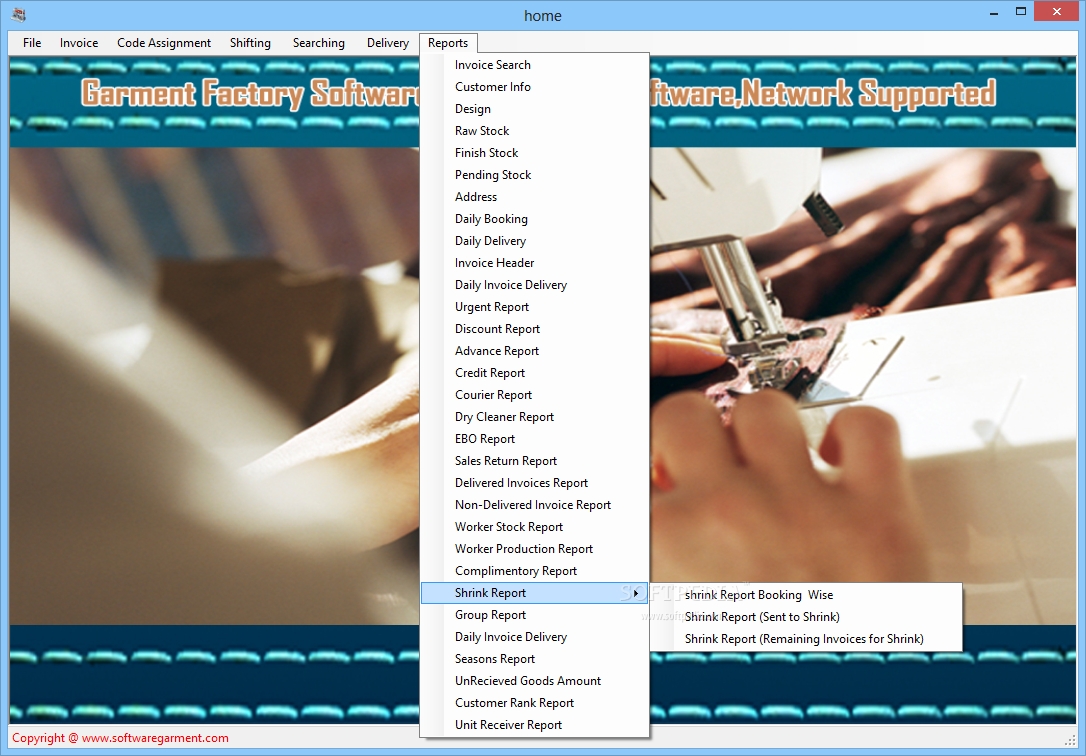
Task: Open Customer Rank Report
Action: (x=535, y=703)
